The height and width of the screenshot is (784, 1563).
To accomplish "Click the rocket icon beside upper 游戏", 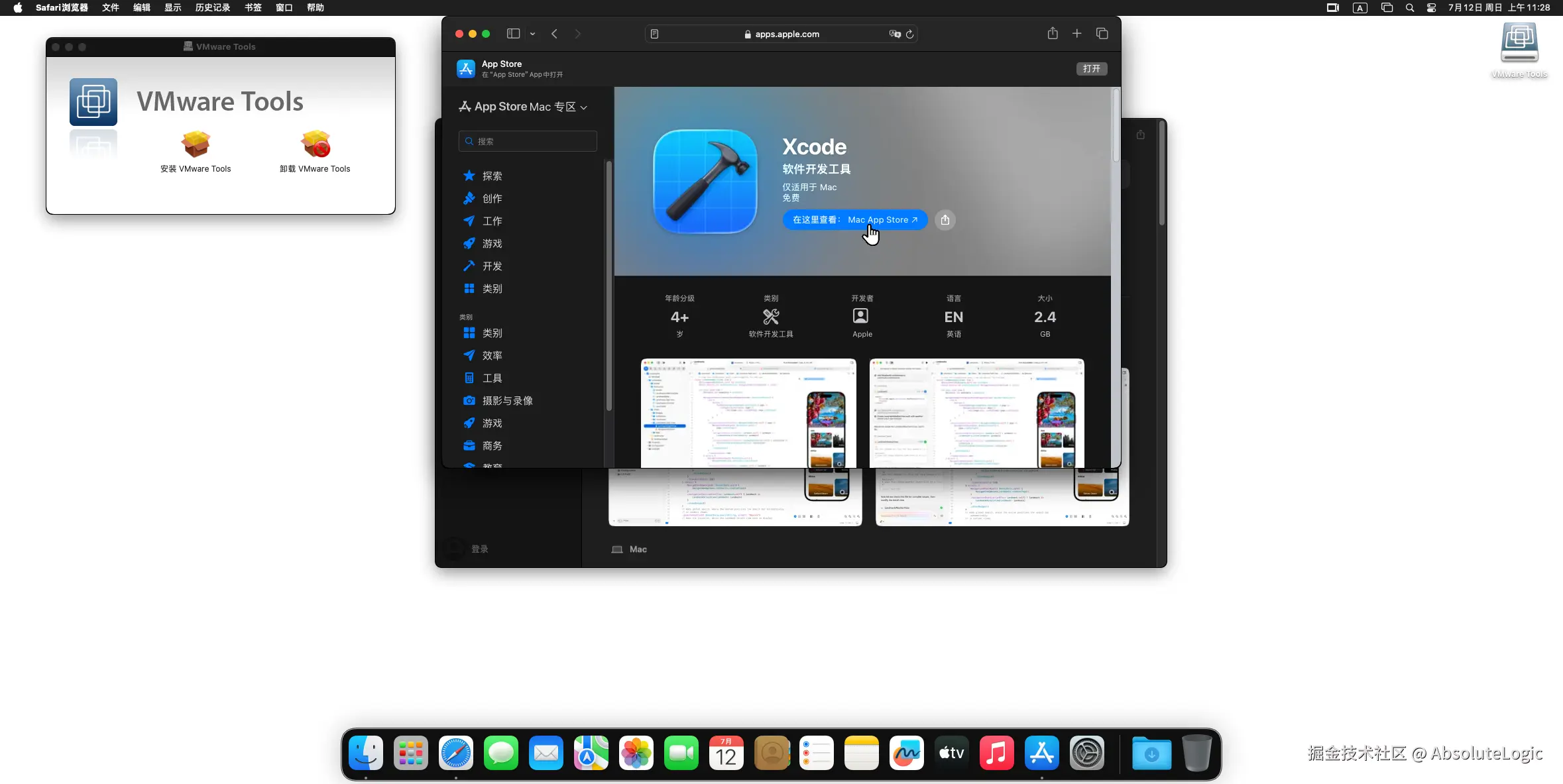I will point(469,244).
